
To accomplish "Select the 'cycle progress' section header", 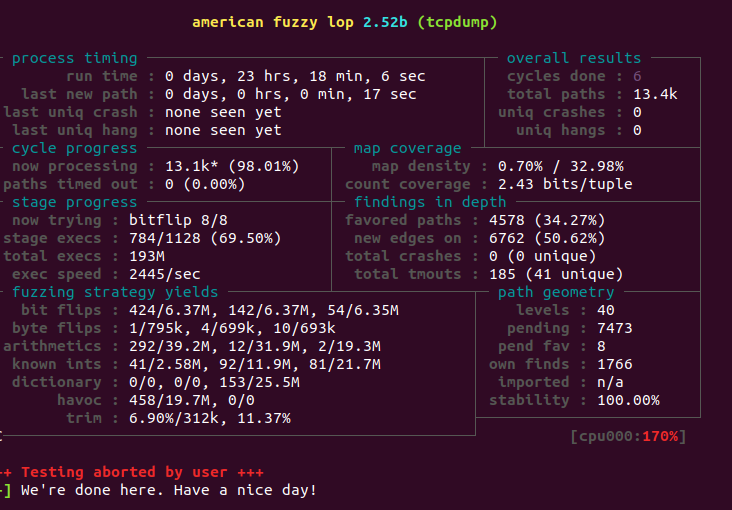I will coord(74,148).
